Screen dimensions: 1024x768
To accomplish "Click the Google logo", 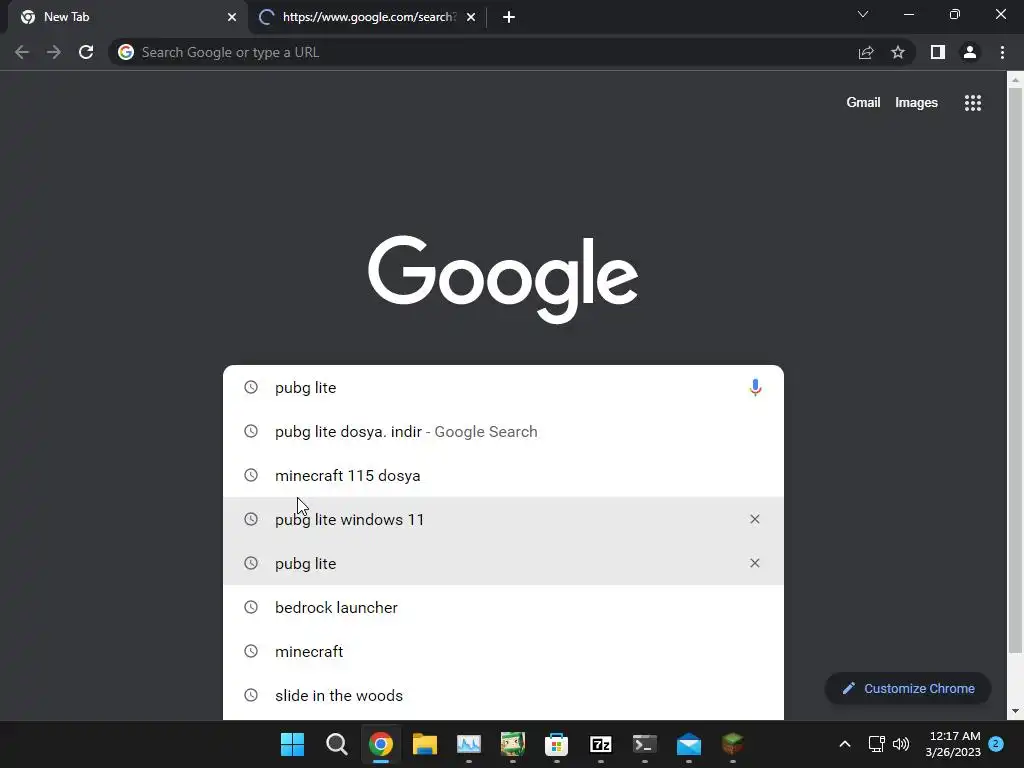I will 503,280.
